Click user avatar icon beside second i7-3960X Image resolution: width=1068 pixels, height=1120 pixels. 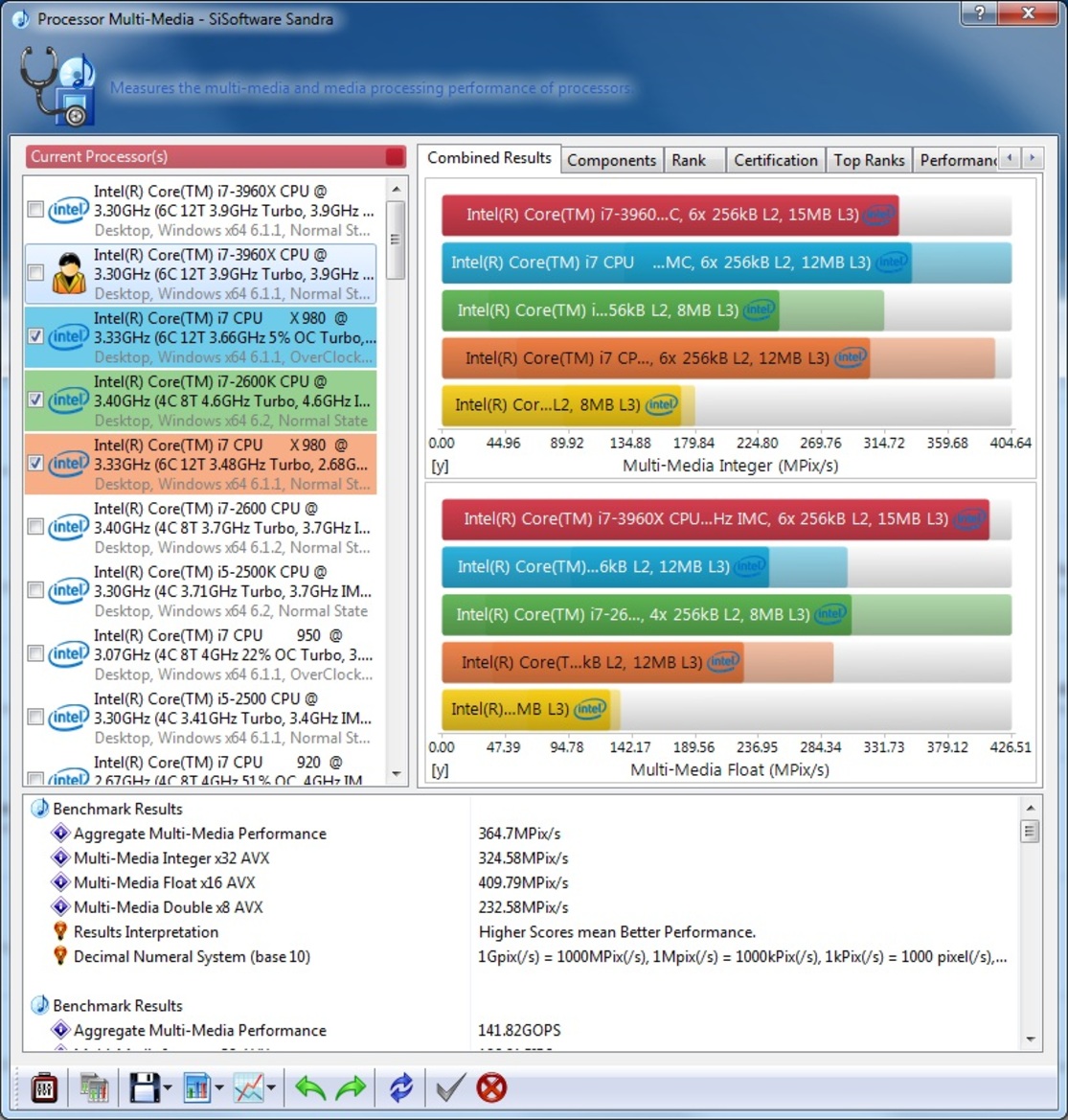(x=69, y=274)
